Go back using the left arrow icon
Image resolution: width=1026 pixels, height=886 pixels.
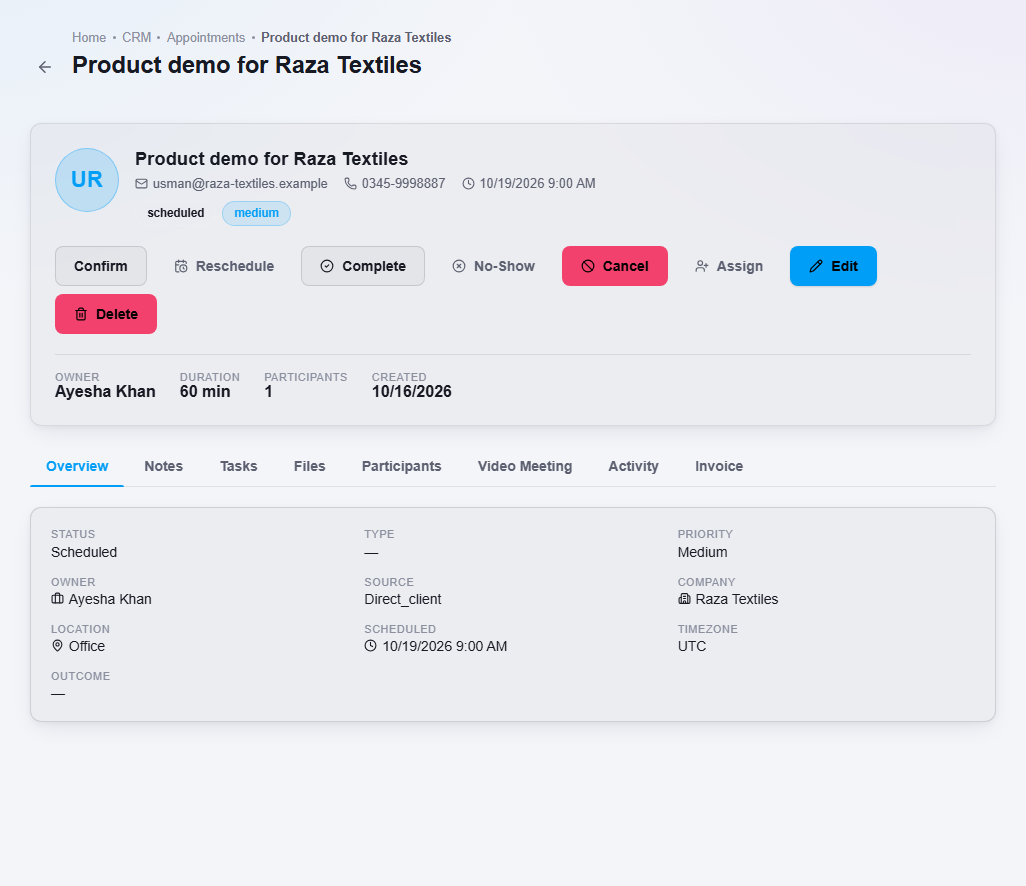(x=44, y=67)
